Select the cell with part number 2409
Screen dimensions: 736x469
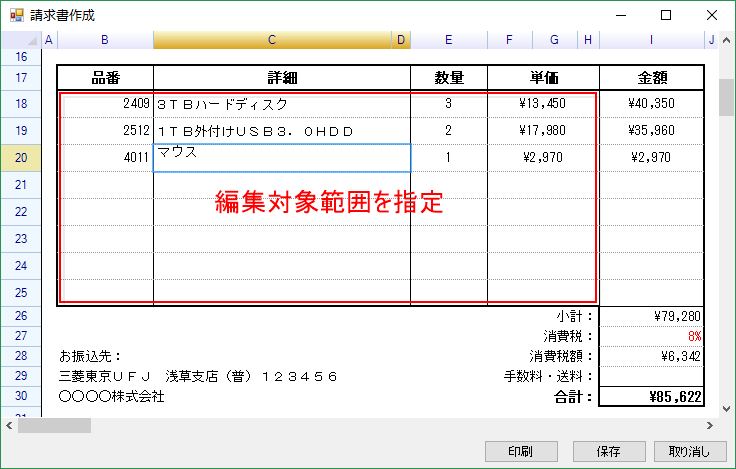(x=105, y=103)
